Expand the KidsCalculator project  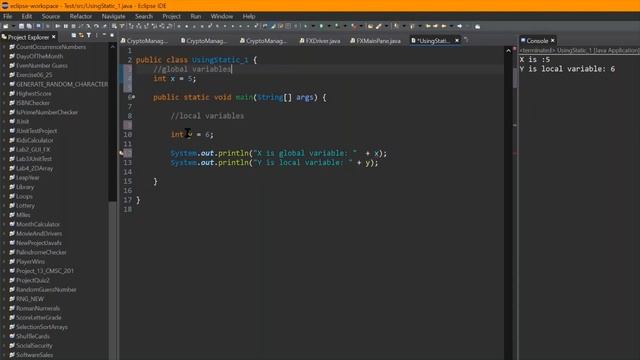tap(4, 140)
